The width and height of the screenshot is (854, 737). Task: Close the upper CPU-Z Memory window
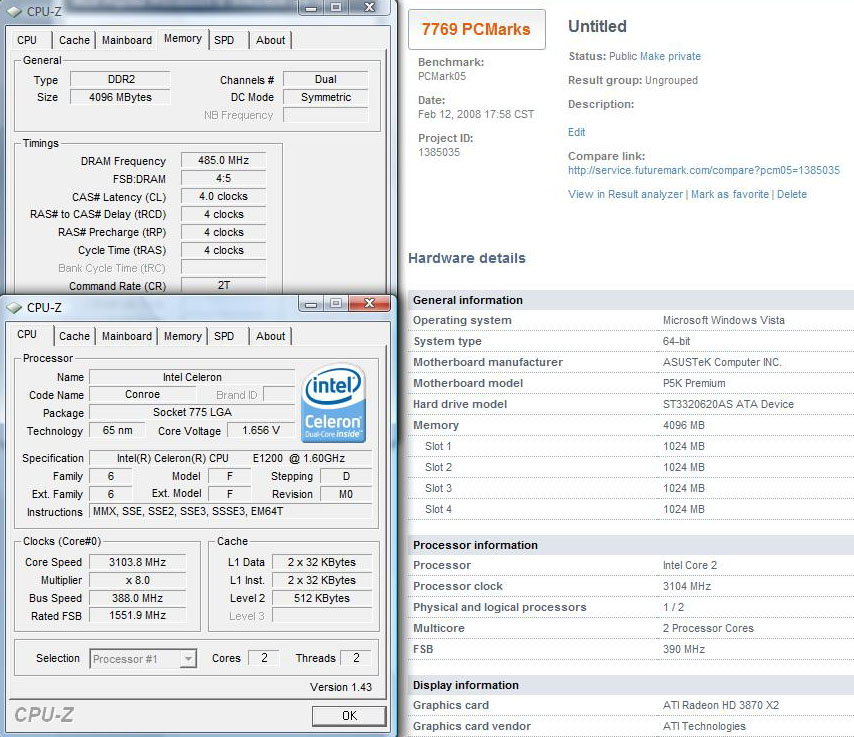point(369,8)
